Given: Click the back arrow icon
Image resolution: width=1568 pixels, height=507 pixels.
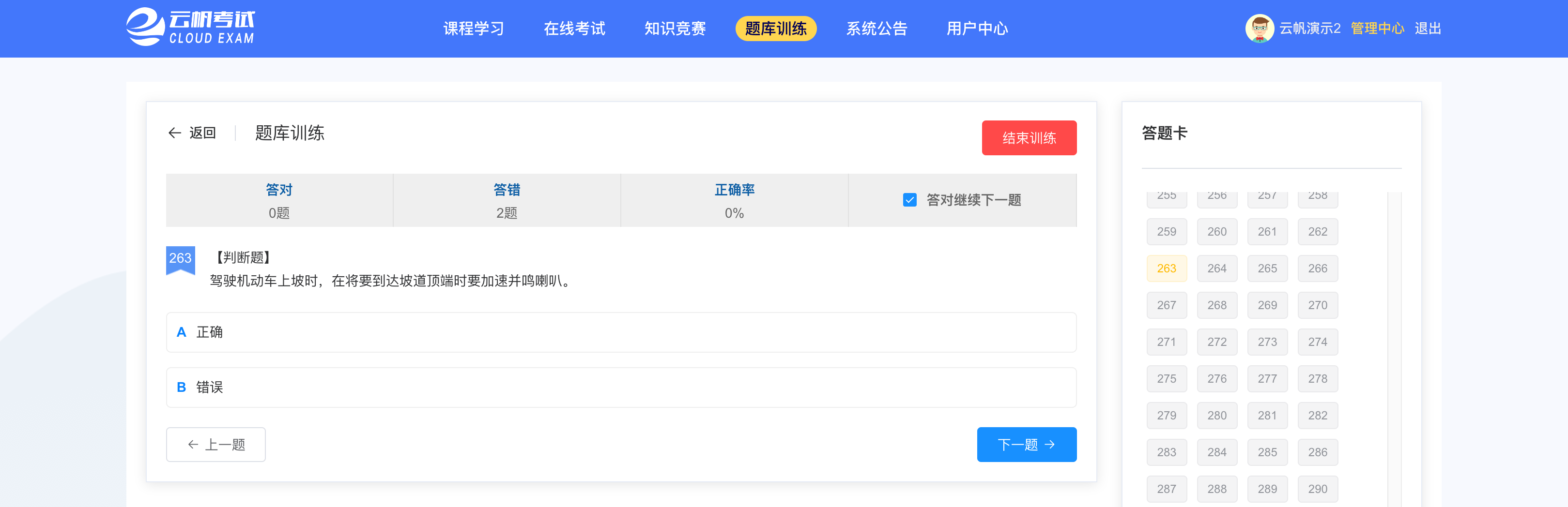Looking at the screenshot, I should coord(175,133).
